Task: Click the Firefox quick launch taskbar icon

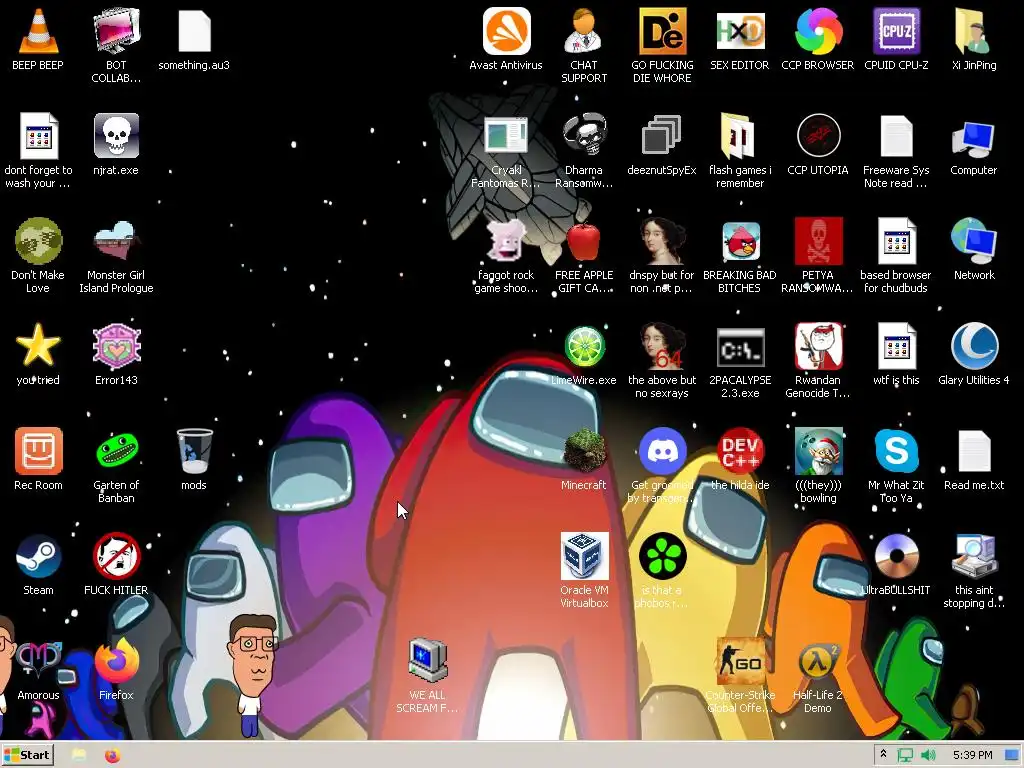Action: [112, 756]
